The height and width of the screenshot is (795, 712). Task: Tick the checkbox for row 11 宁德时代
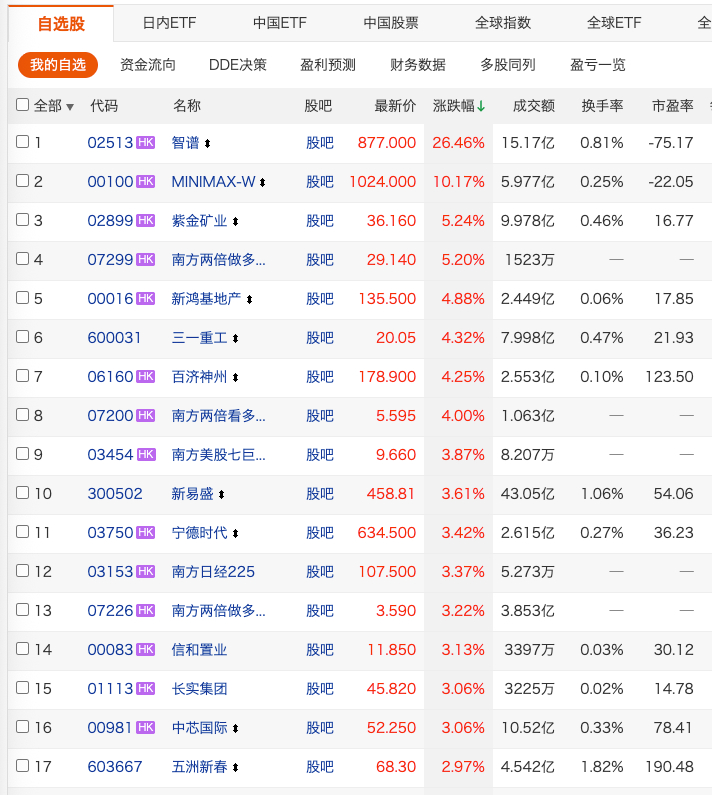22,531
